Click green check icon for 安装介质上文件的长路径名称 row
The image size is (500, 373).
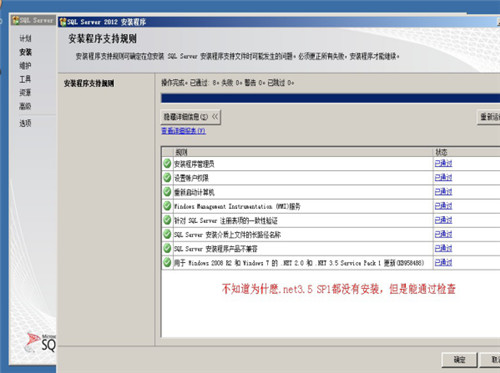(x=167, y=234)
